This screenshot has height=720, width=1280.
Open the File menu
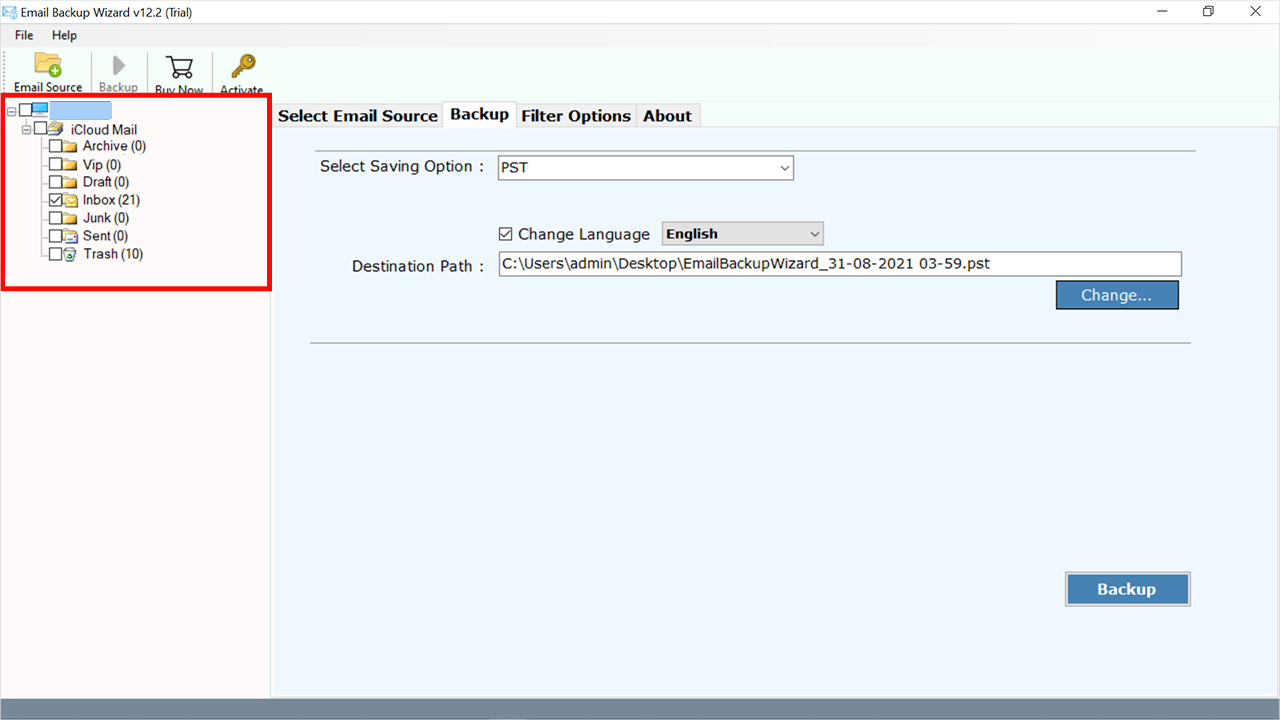point(24,35)
